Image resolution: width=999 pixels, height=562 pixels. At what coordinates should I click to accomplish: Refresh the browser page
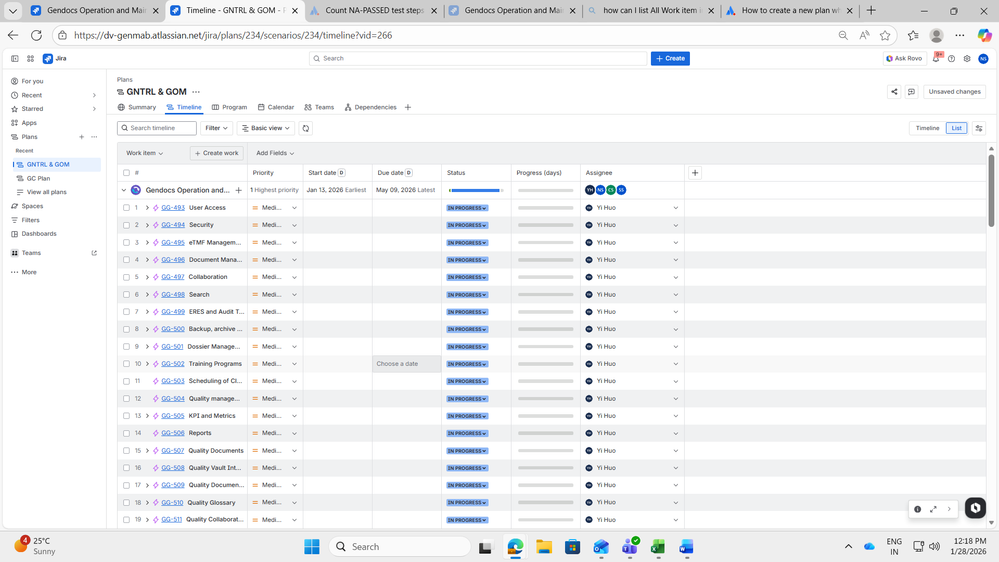pos(36,36)
